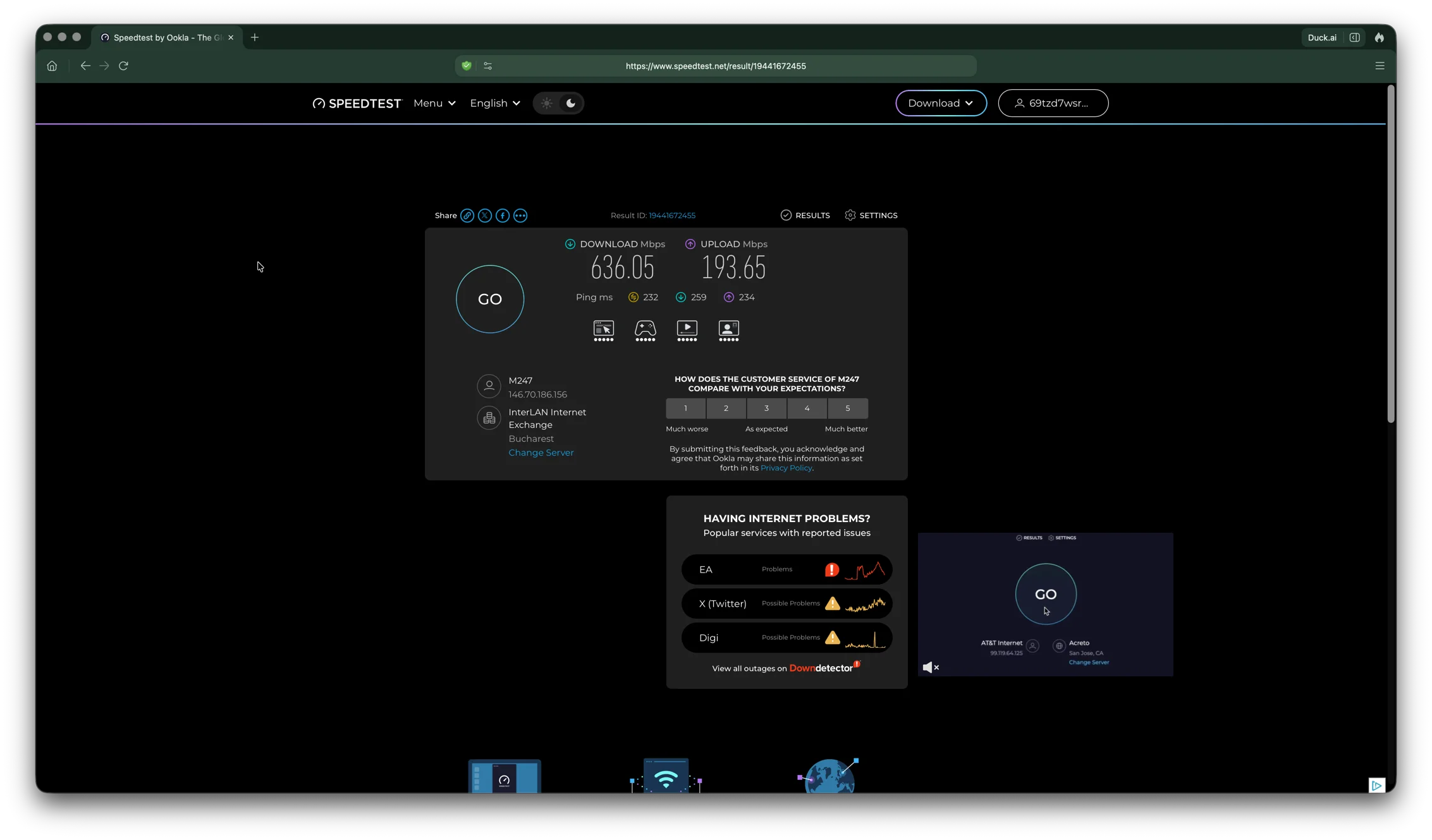This screenshot has height=840, width=1432.
Task: Click the Wi-Fi illustration thumbnail
Action: (666, 776)
